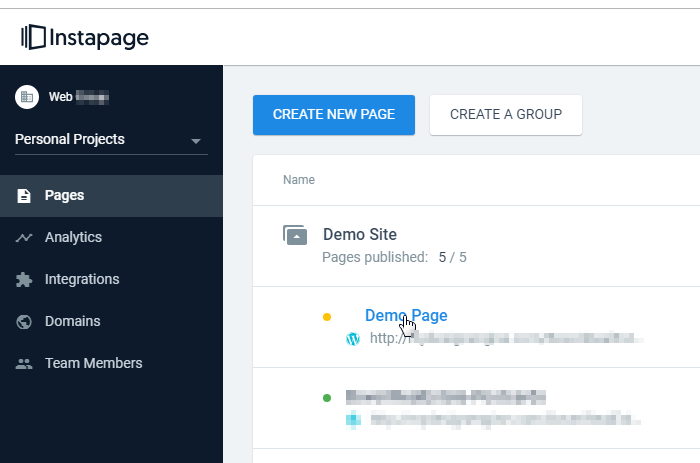Click the green status dot of the second page
The image size is (700, 463).
point(327,398)
